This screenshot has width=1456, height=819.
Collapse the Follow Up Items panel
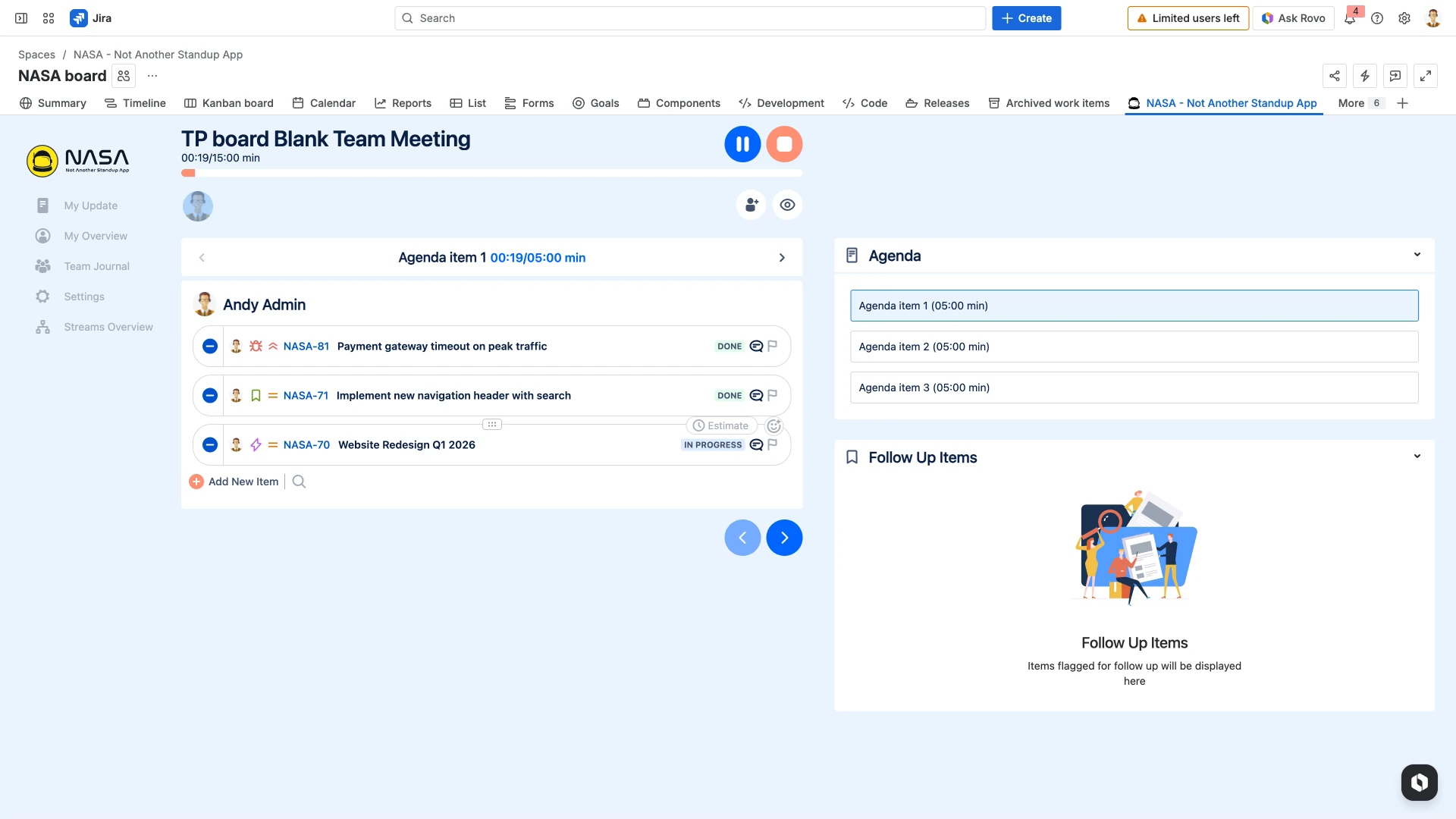coord(1417,456)
